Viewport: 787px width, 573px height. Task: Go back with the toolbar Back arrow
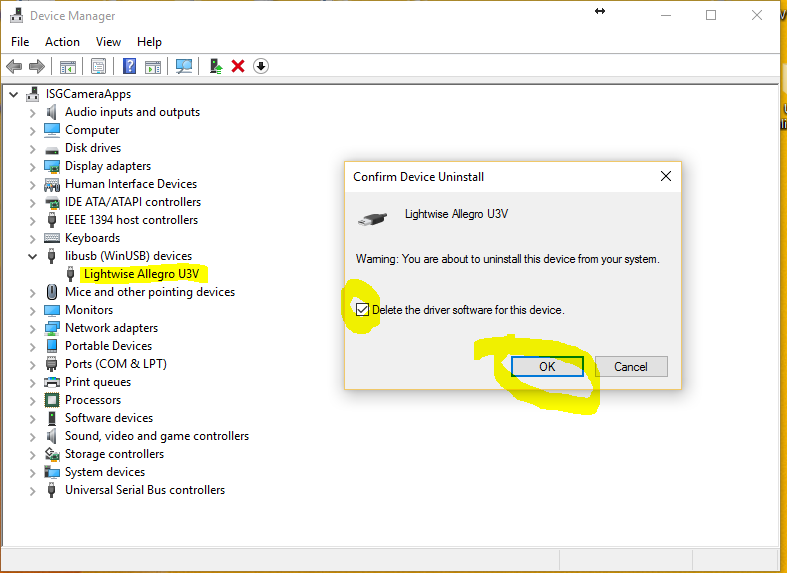(14, 66)
